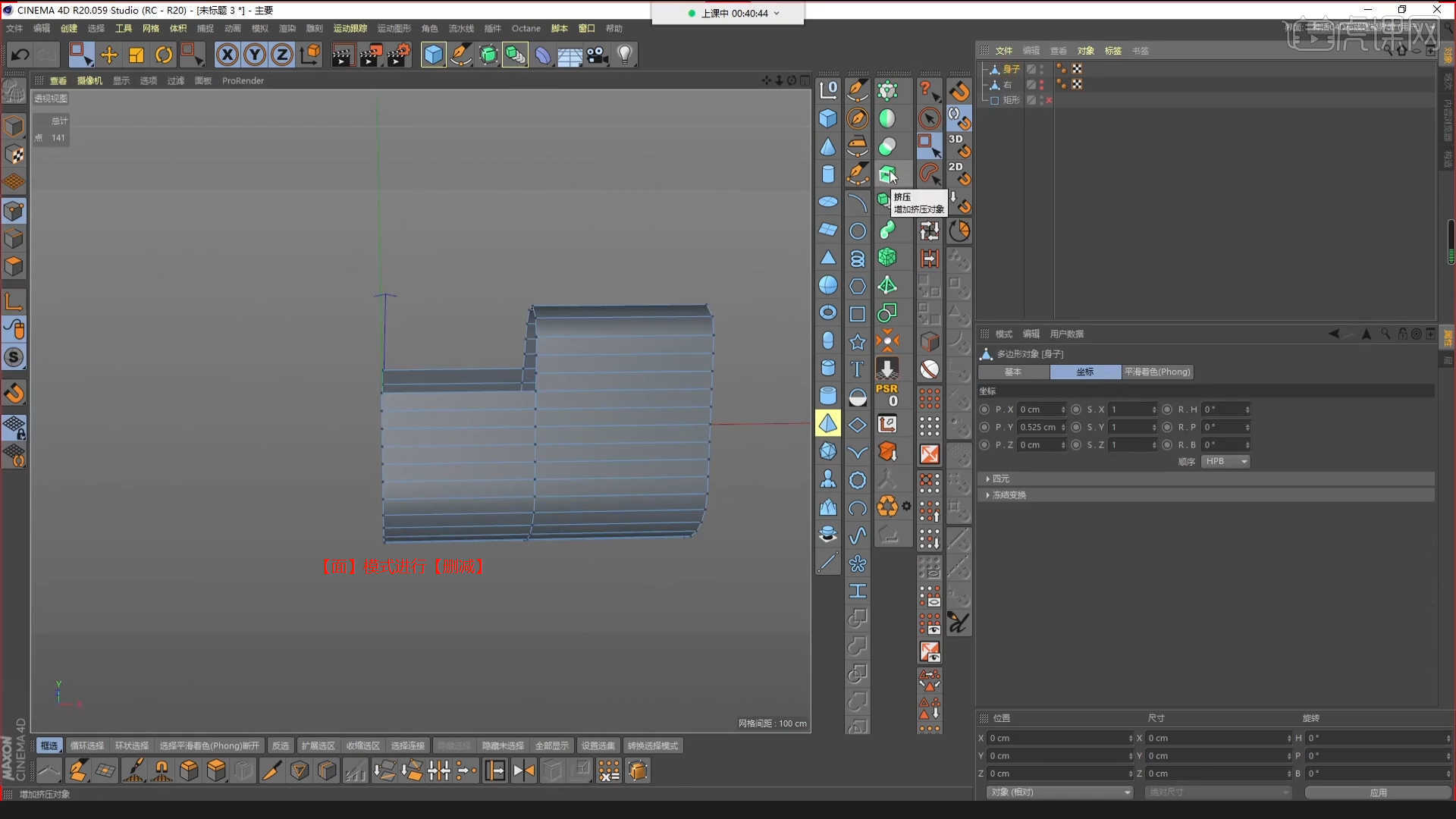Click the Cone primitive icon in palette

(x=828, y=146)
